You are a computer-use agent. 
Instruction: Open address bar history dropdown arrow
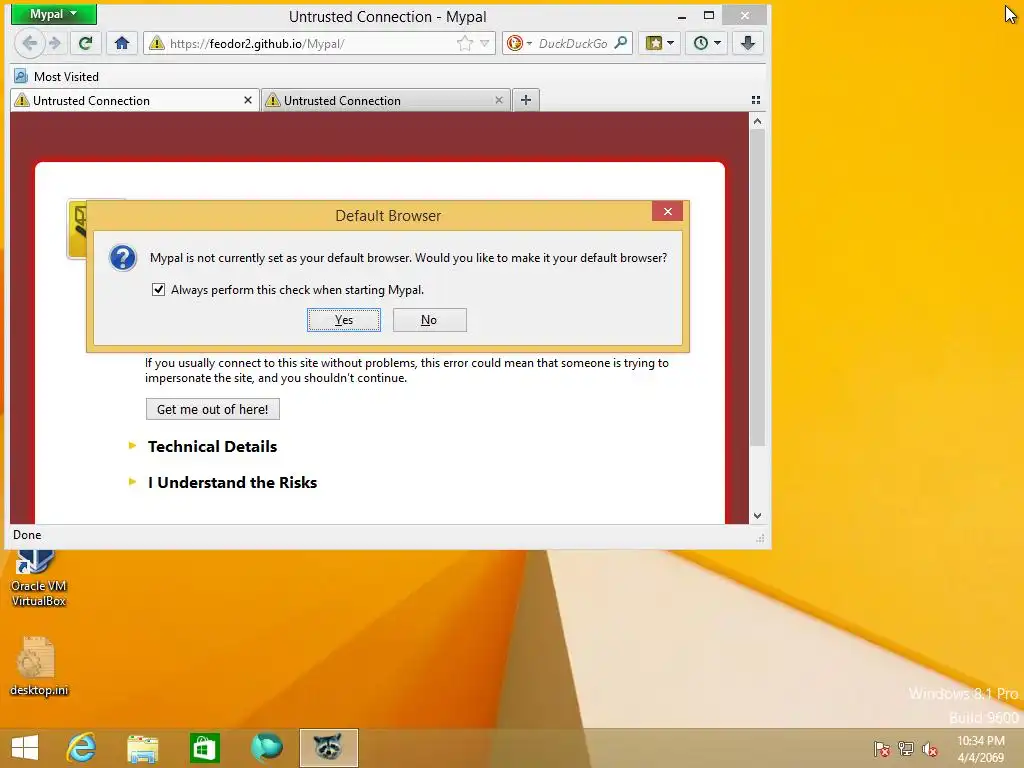coord(485,43)
